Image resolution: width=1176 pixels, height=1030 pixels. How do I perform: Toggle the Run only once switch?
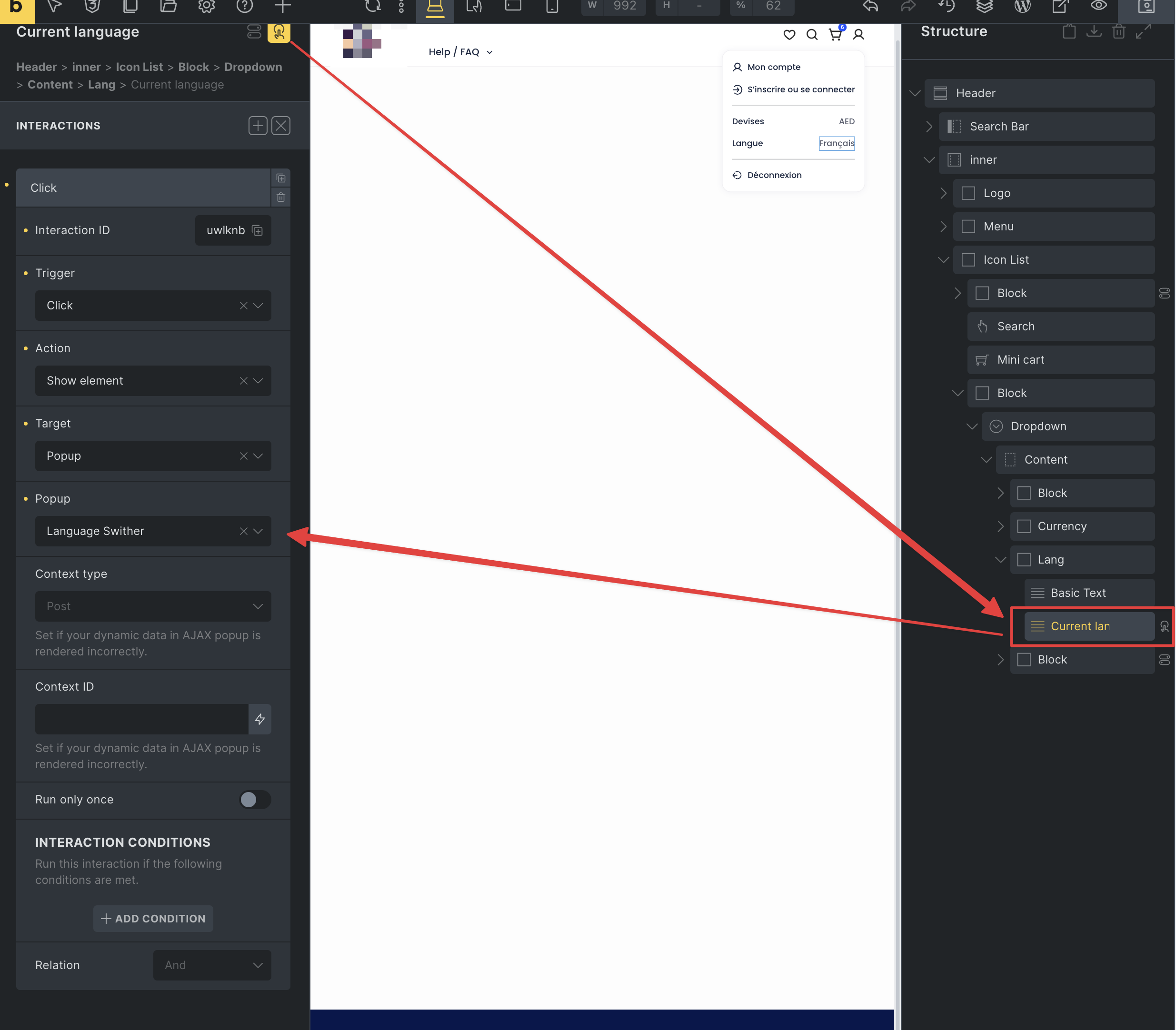pos(255,800)
